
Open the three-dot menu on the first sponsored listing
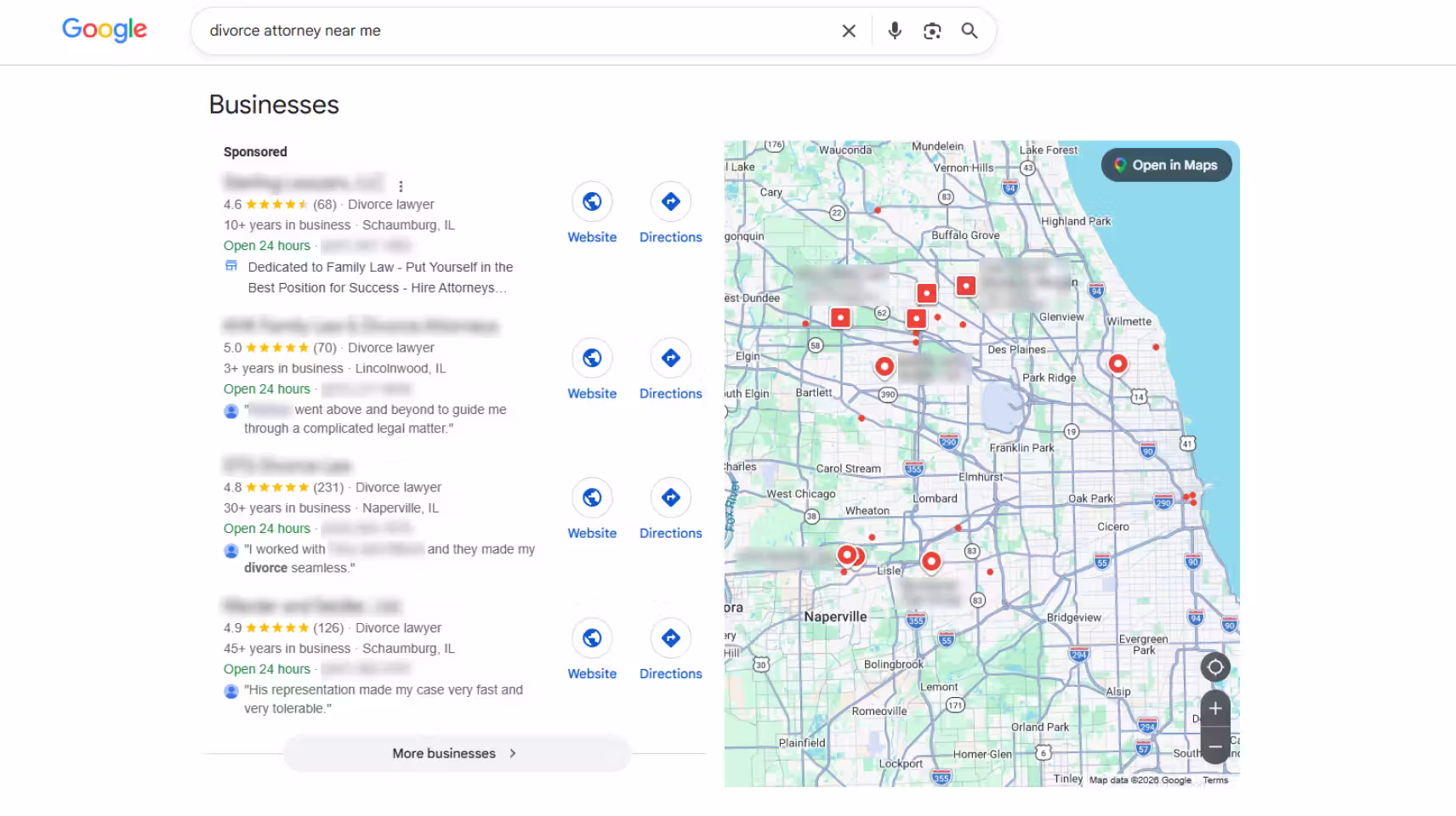(401, 186)
